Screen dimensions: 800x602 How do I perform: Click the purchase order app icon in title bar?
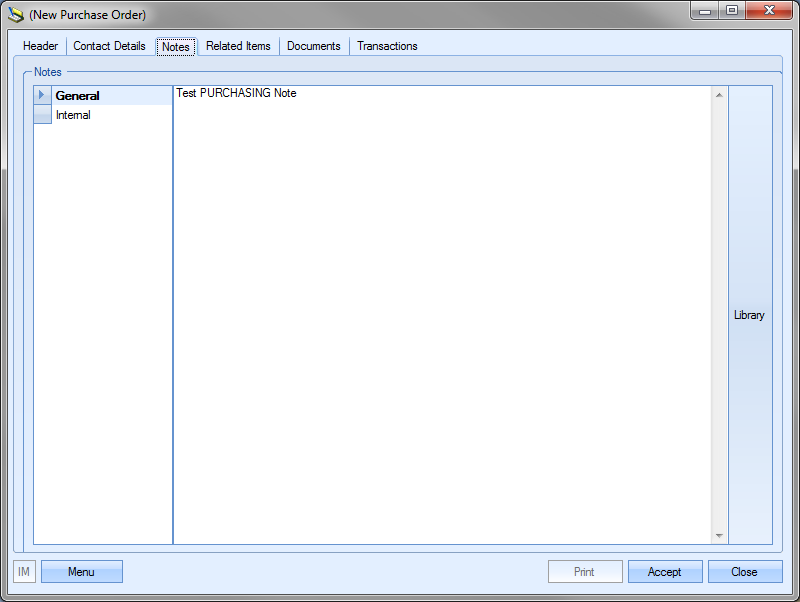coord(16,14)
